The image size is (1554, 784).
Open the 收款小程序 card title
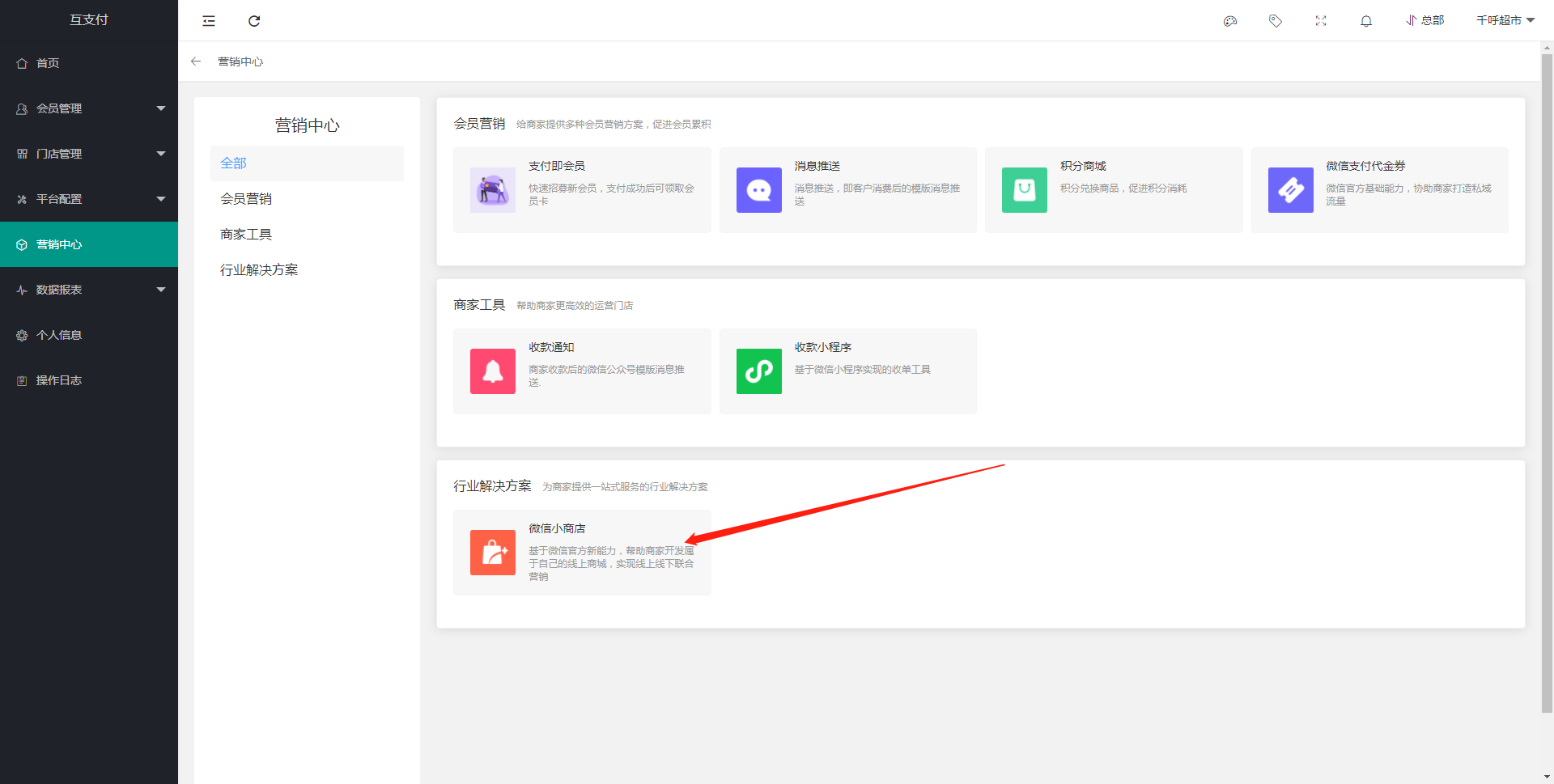pos(823,347)
